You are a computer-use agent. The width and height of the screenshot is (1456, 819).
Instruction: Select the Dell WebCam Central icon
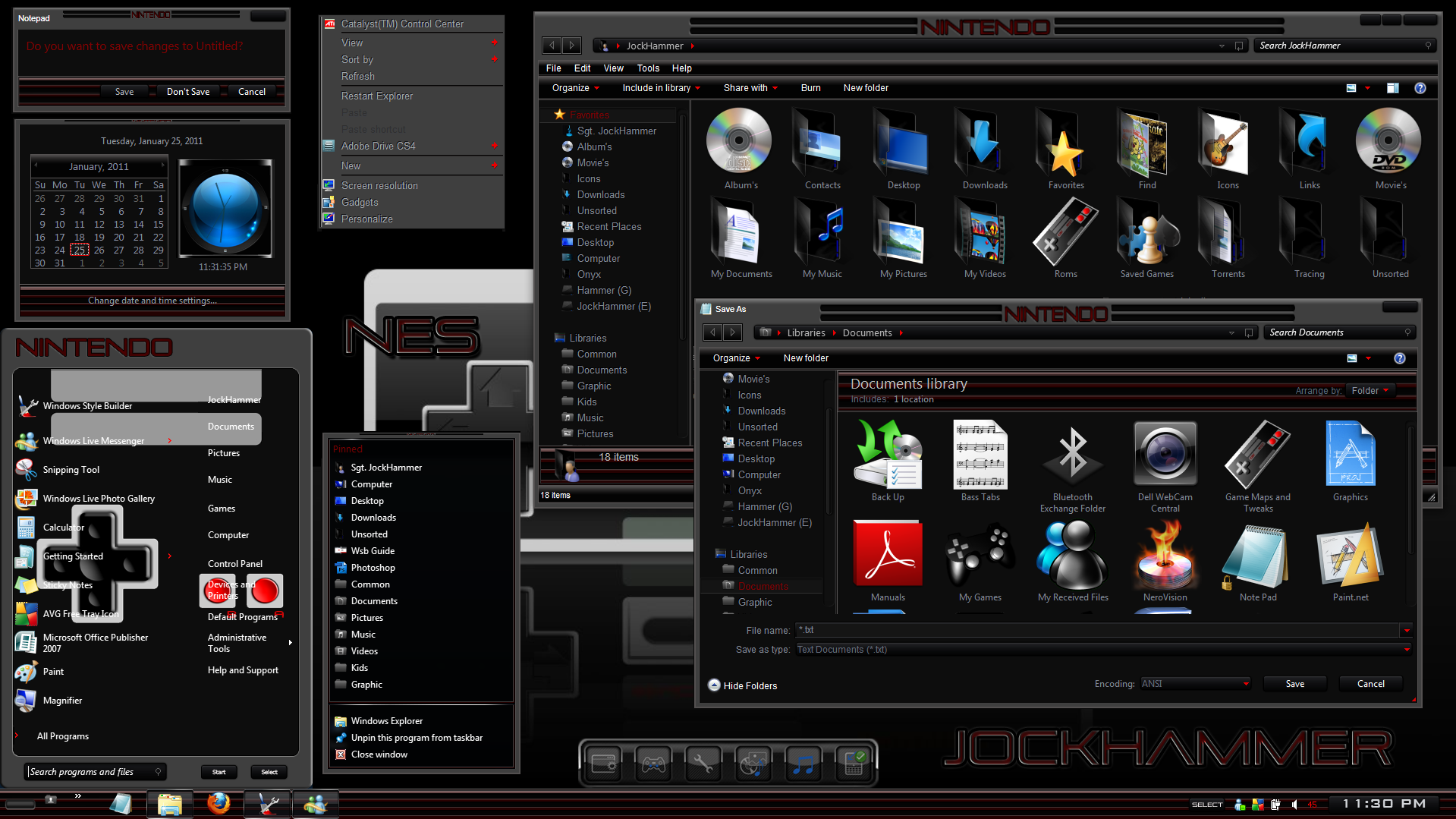(x=1165, y=454)
